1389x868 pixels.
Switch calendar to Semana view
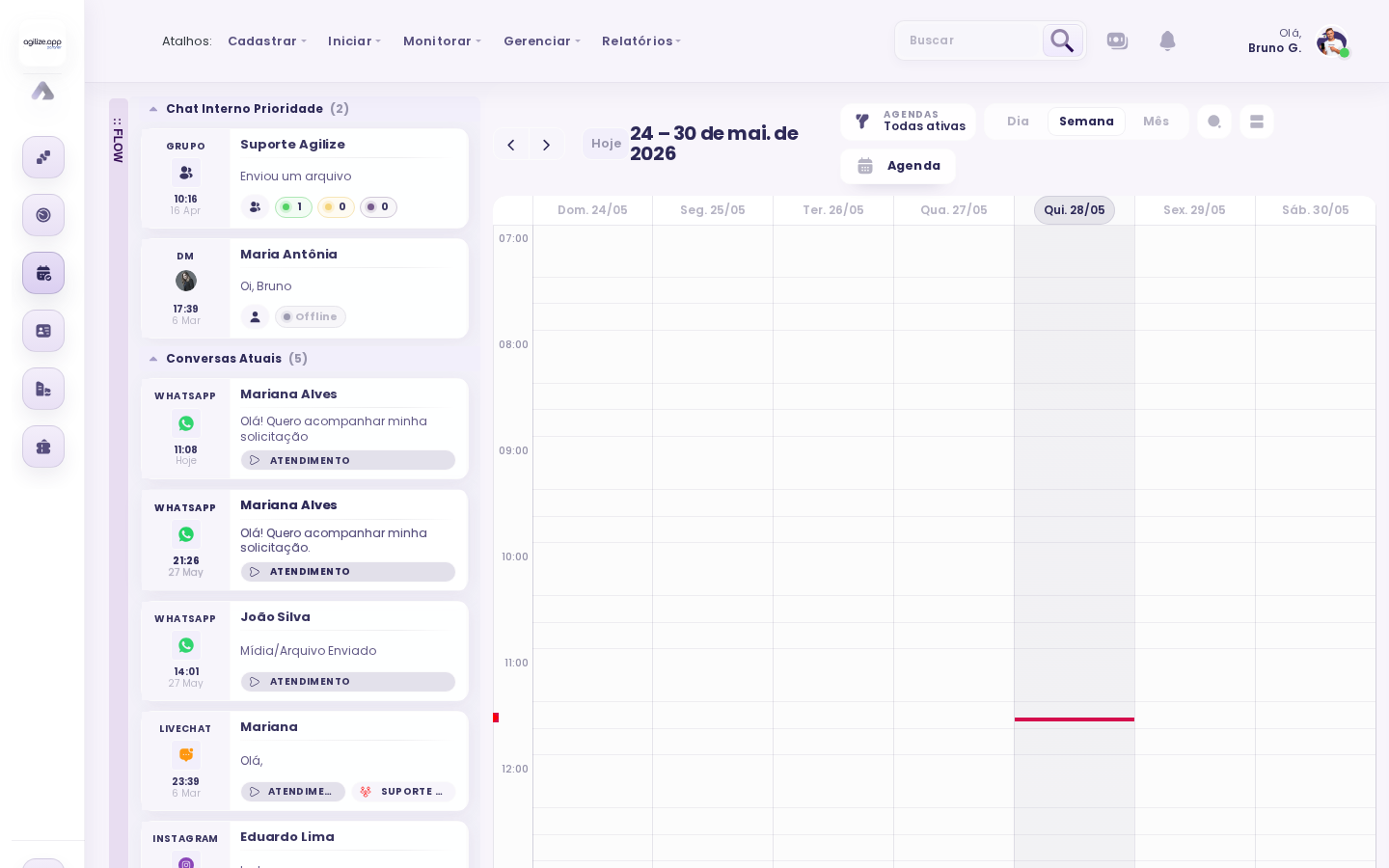[1086, 122]
